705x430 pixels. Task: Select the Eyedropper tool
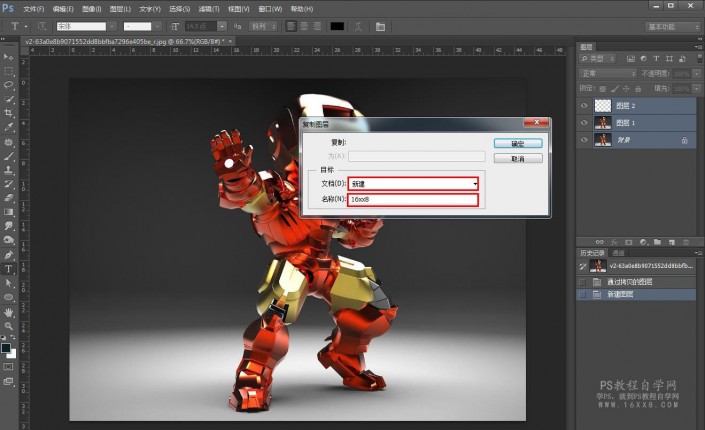pyautogui.click(x=9, y=127)
